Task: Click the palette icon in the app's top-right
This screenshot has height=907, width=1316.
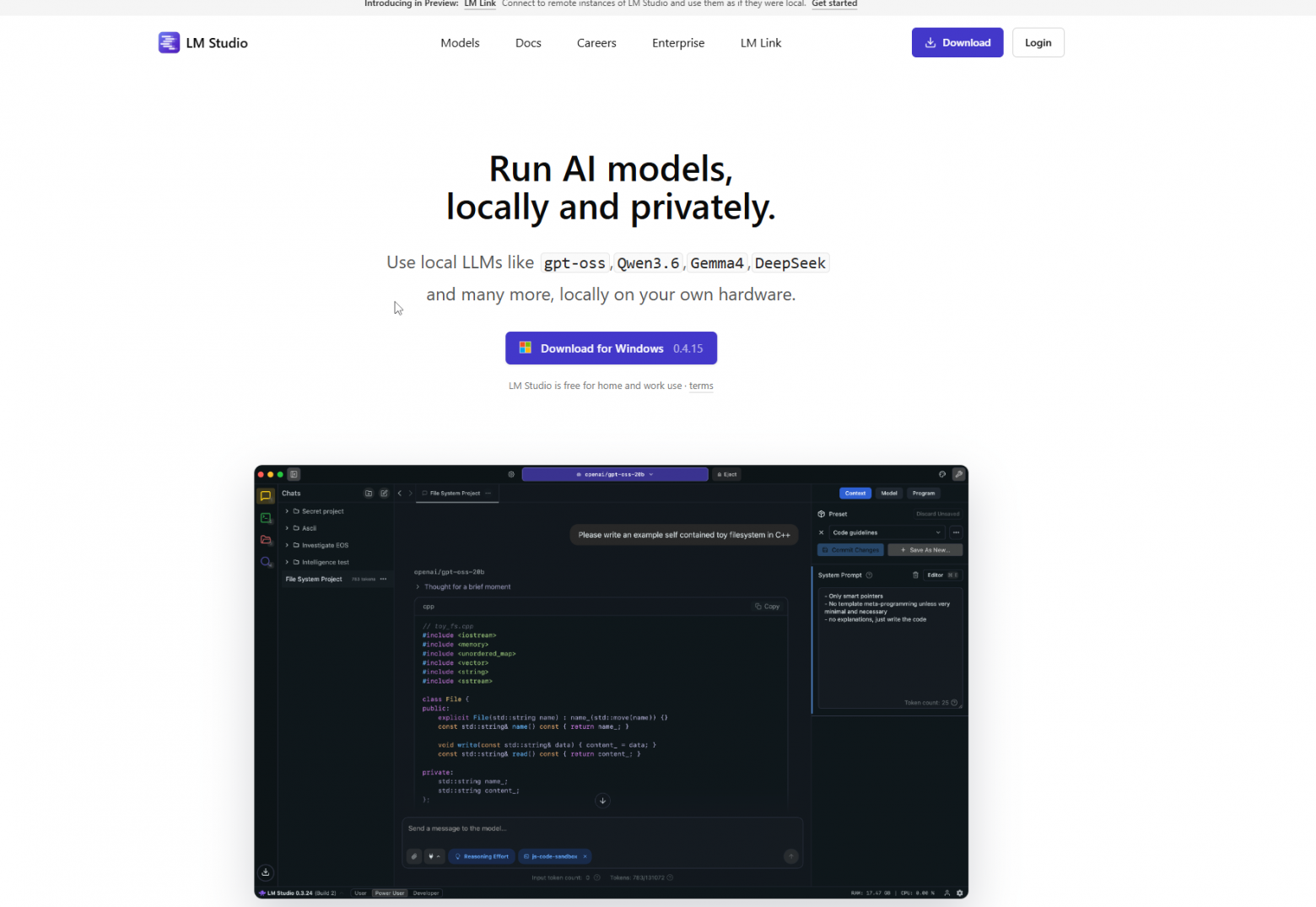Action: 942,474
